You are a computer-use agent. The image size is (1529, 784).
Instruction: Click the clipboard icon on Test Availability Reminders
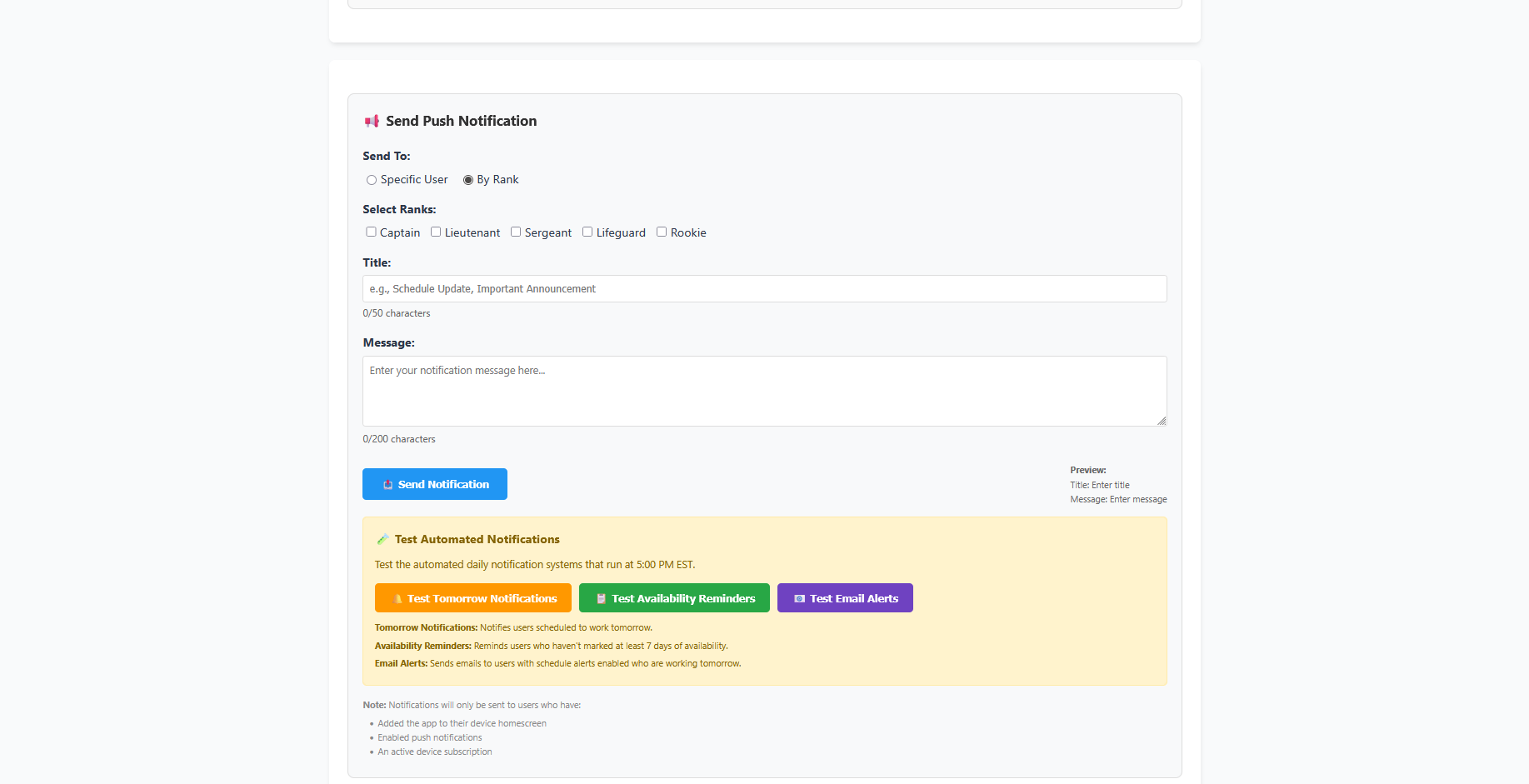coord(601,599)
